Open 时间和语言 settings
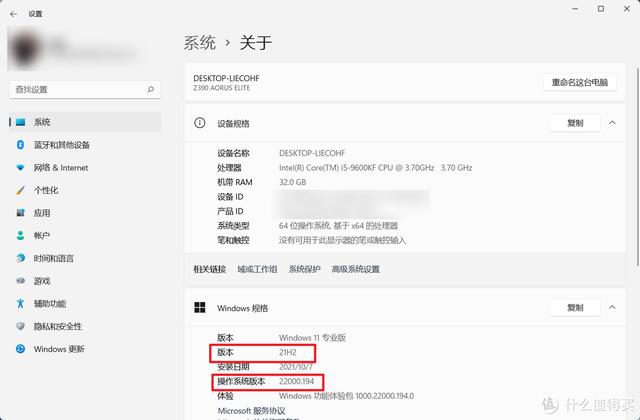 point(85,258)
